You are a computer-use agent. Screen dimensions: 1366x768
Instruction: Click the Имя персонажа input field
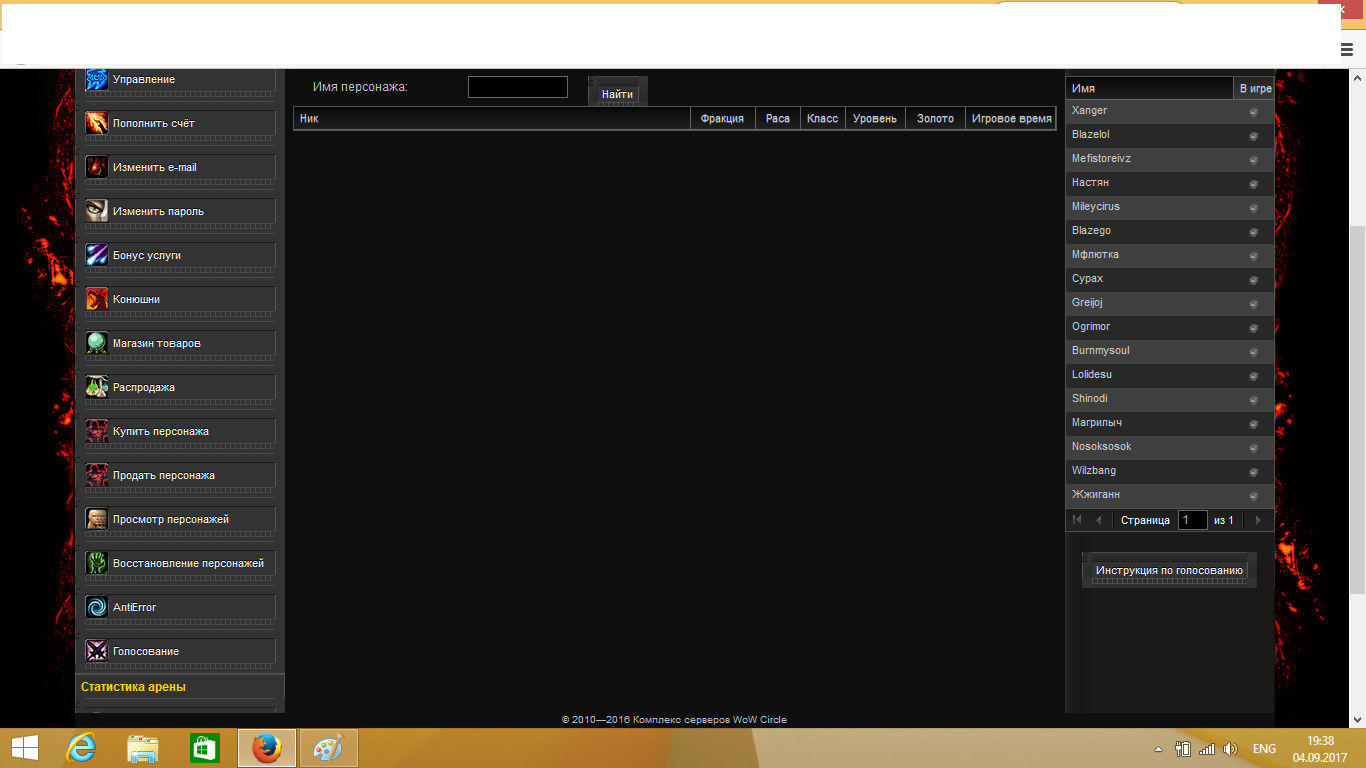click(517, 87)
